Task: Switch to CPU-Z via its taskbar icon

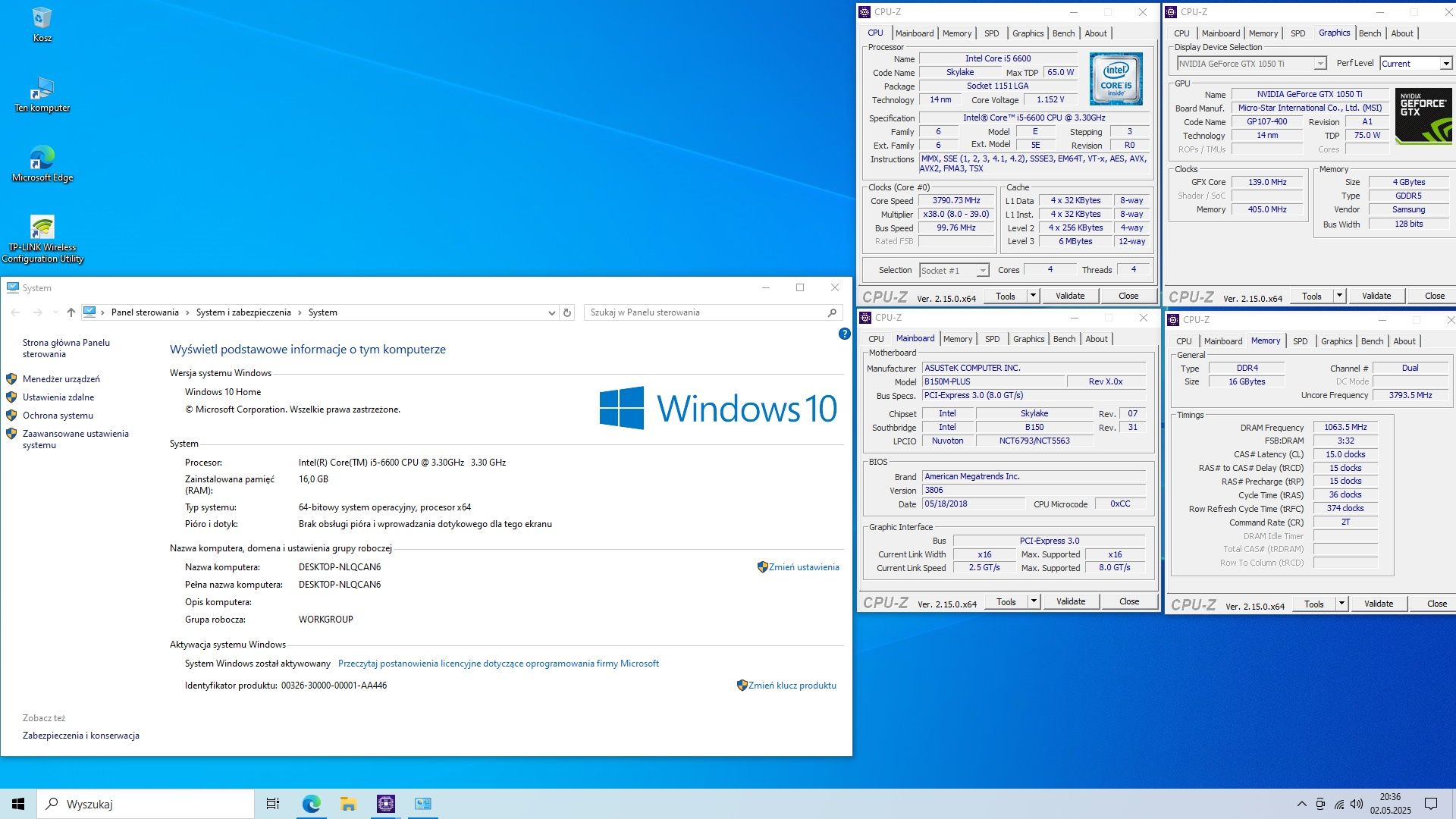Action: (x=385, y=804)
